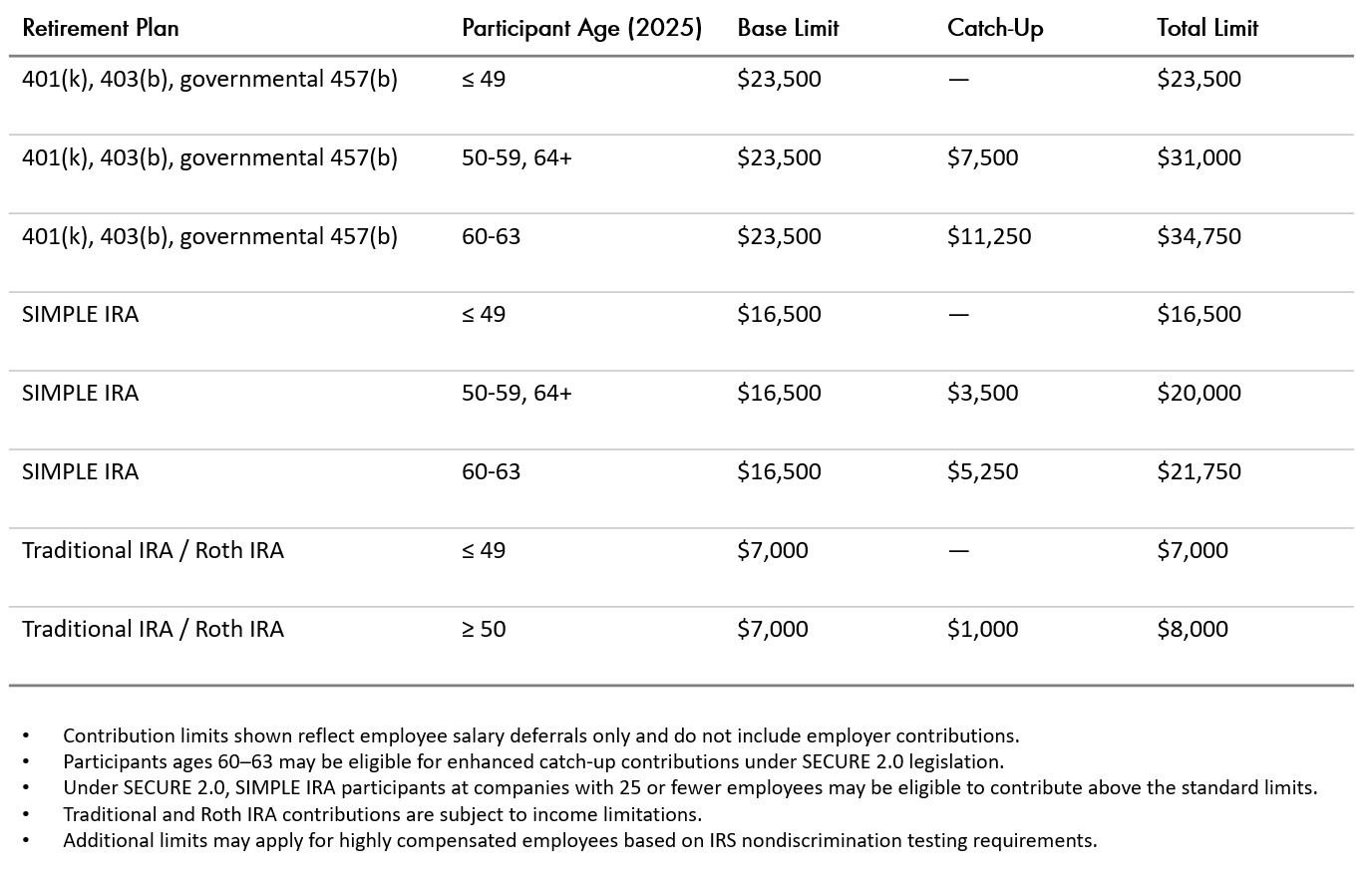Select the $7,500 catch-up cell

pyautogui.click(x=982, y=157)
